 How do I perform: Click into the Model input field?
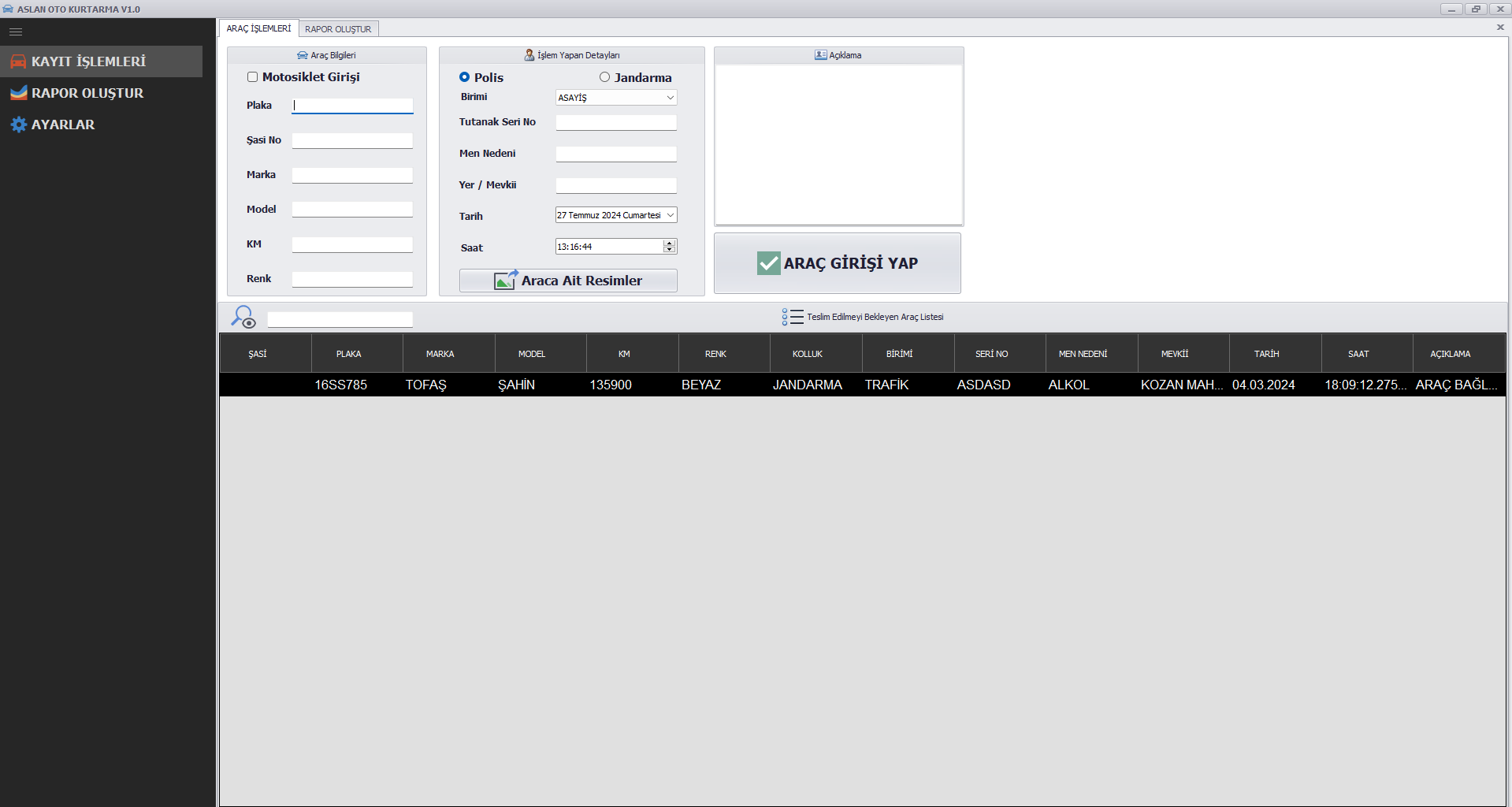pos(352,210)
